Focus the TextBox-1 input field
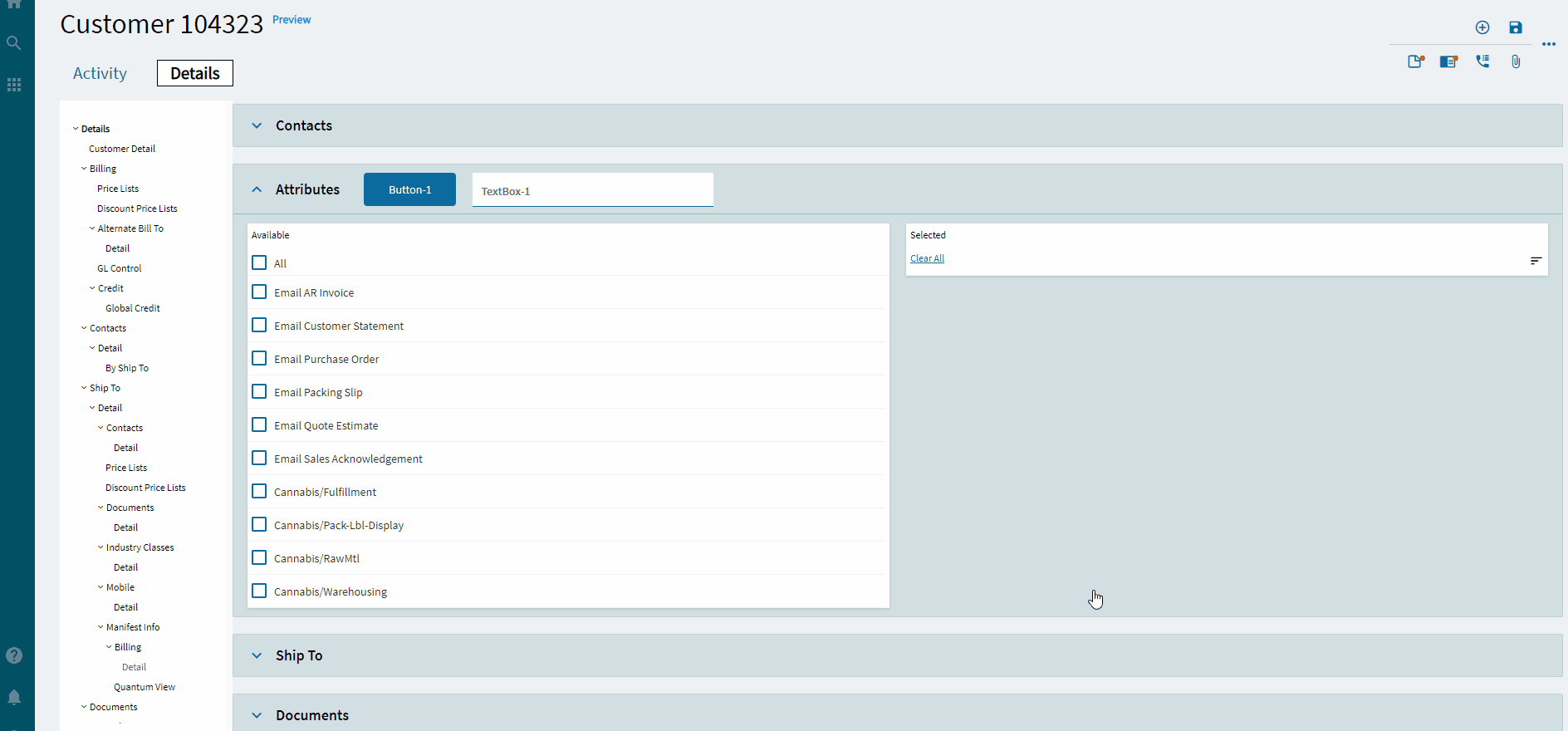 593,190
